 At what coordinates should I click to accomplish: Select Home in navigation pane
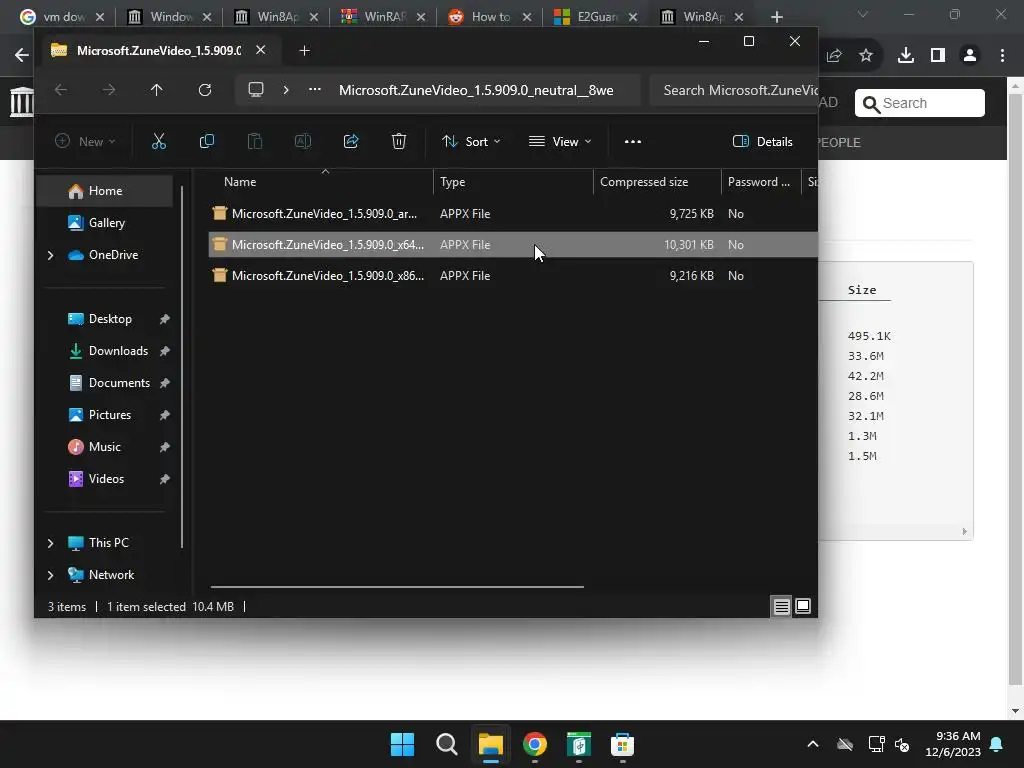tap(104, 191)
